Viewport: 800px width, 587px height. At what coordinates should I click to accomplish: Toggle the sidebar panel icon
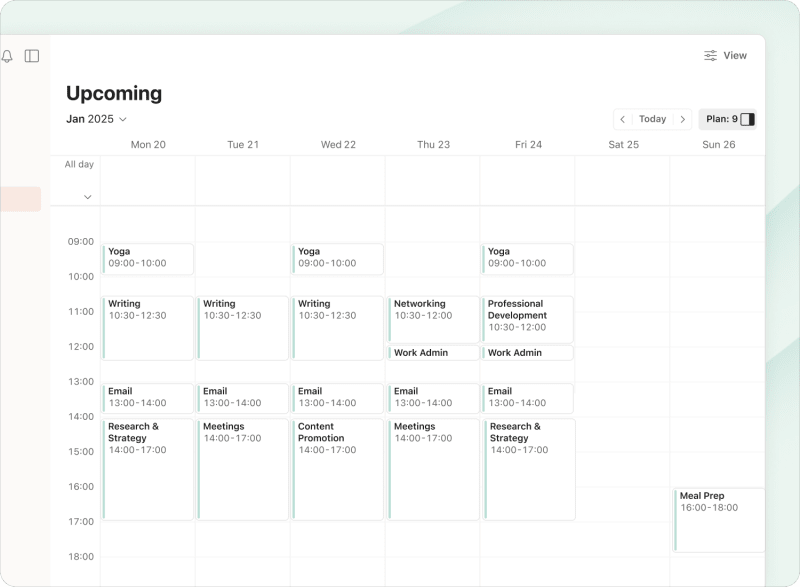(32, 55)
